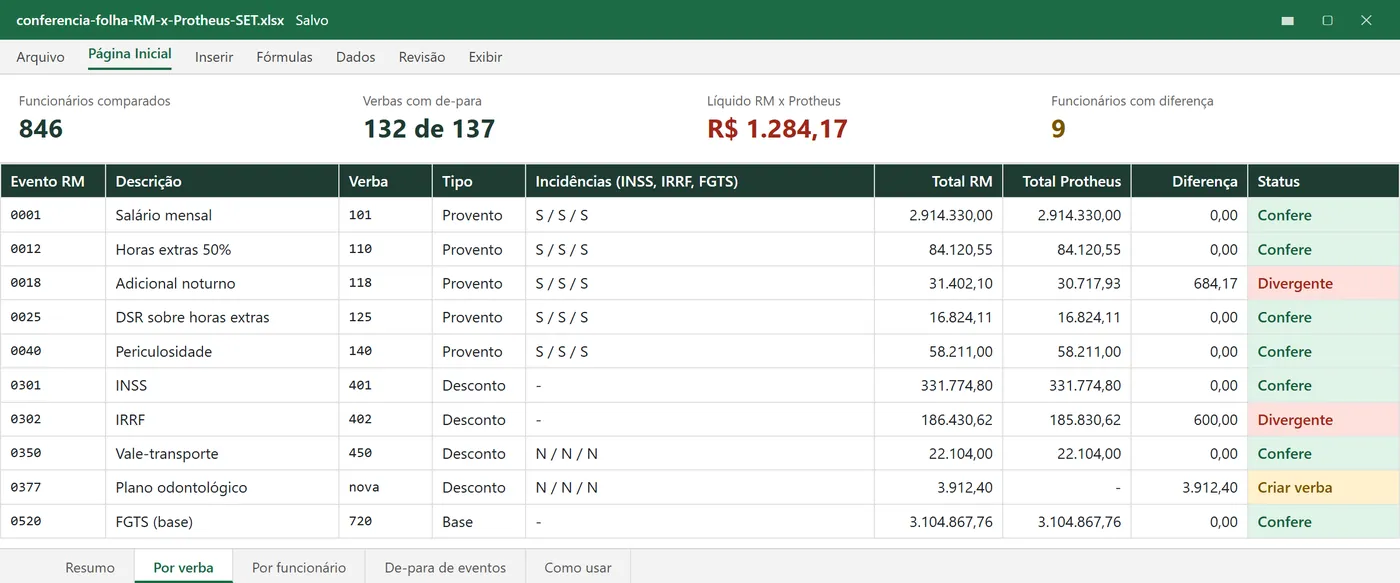This screenshot has width=1400, height=583.
Task: Click the Total RM column header
Action: pyautogui.click(x=939, y=181)
